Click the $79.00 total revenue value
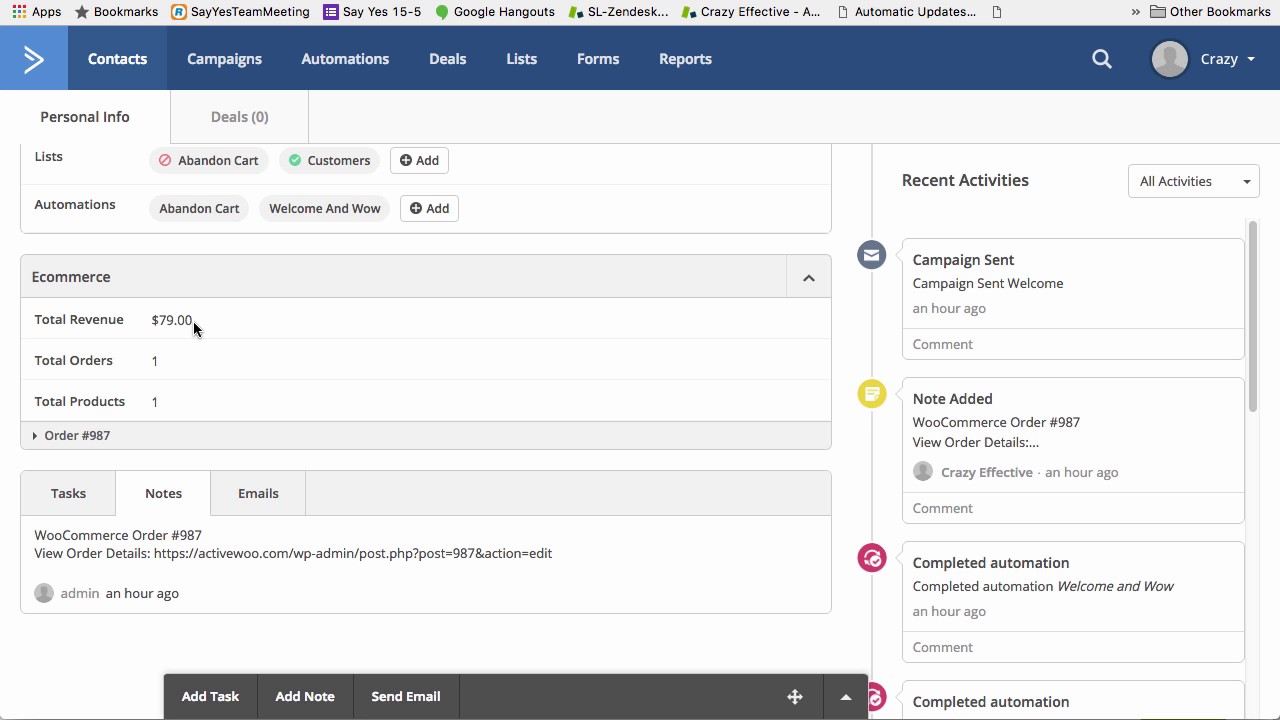The image size is (1280, 720). coord(172,320)
